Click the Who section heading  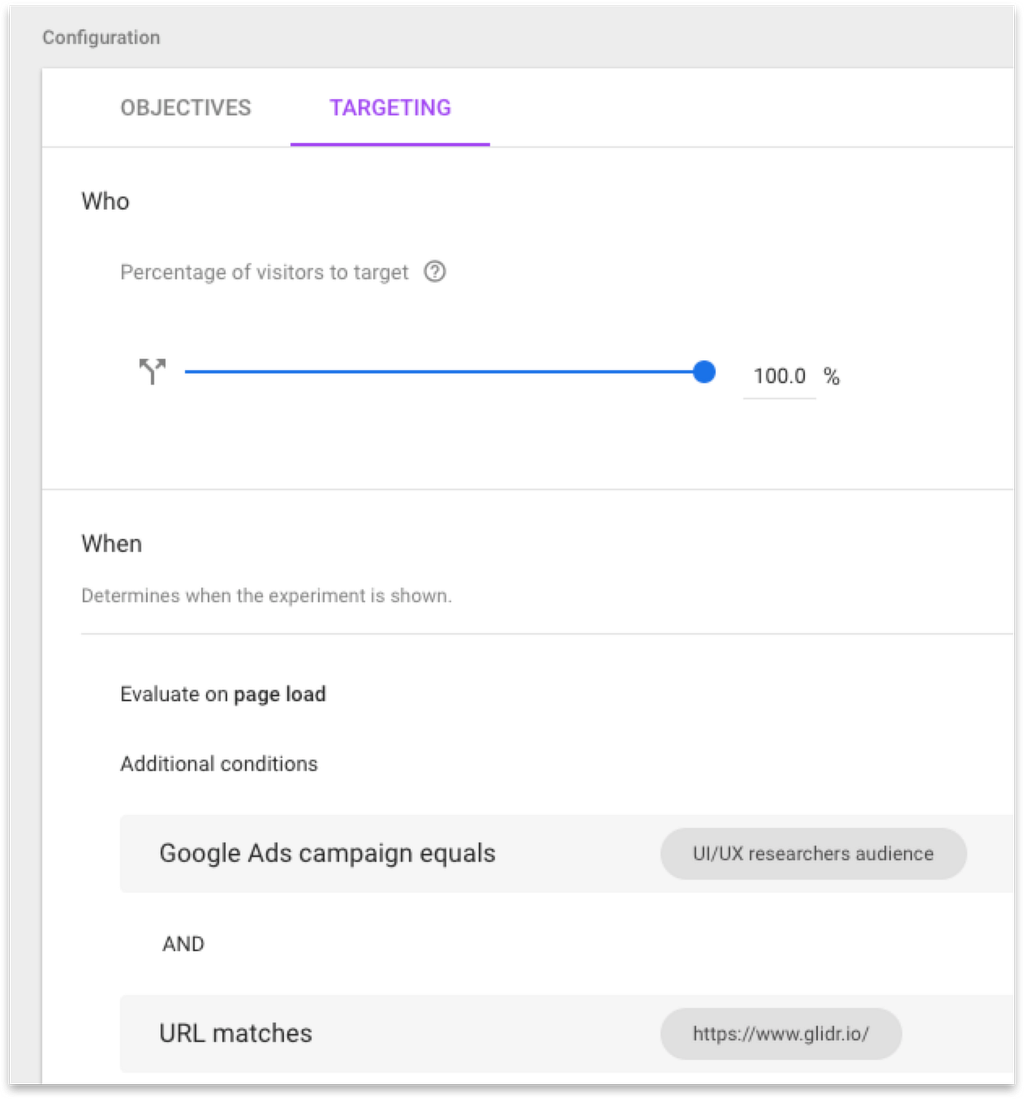pos(105,201)
